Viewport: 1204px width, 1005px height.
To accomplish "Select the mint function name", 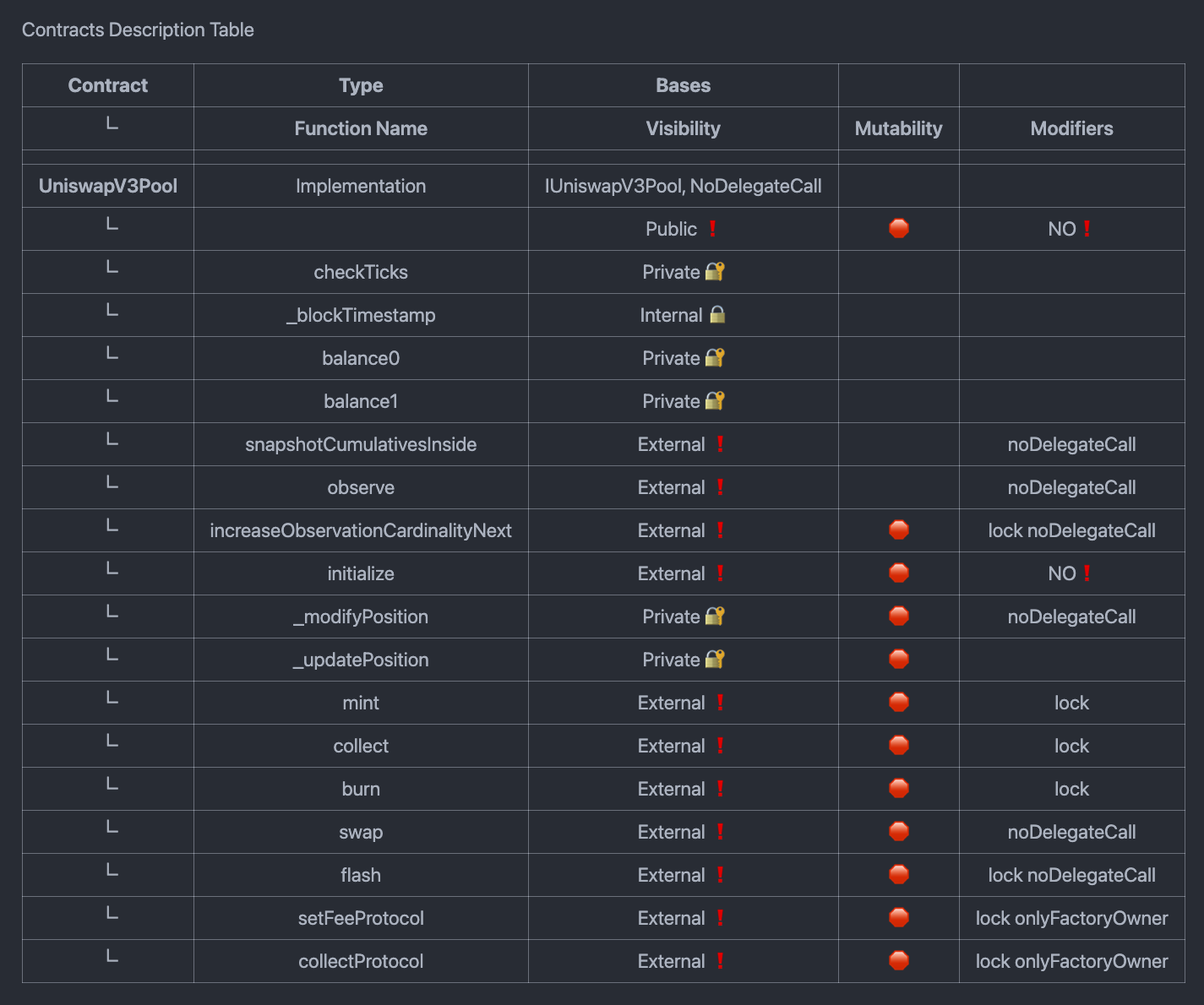I will pos(361,703).
